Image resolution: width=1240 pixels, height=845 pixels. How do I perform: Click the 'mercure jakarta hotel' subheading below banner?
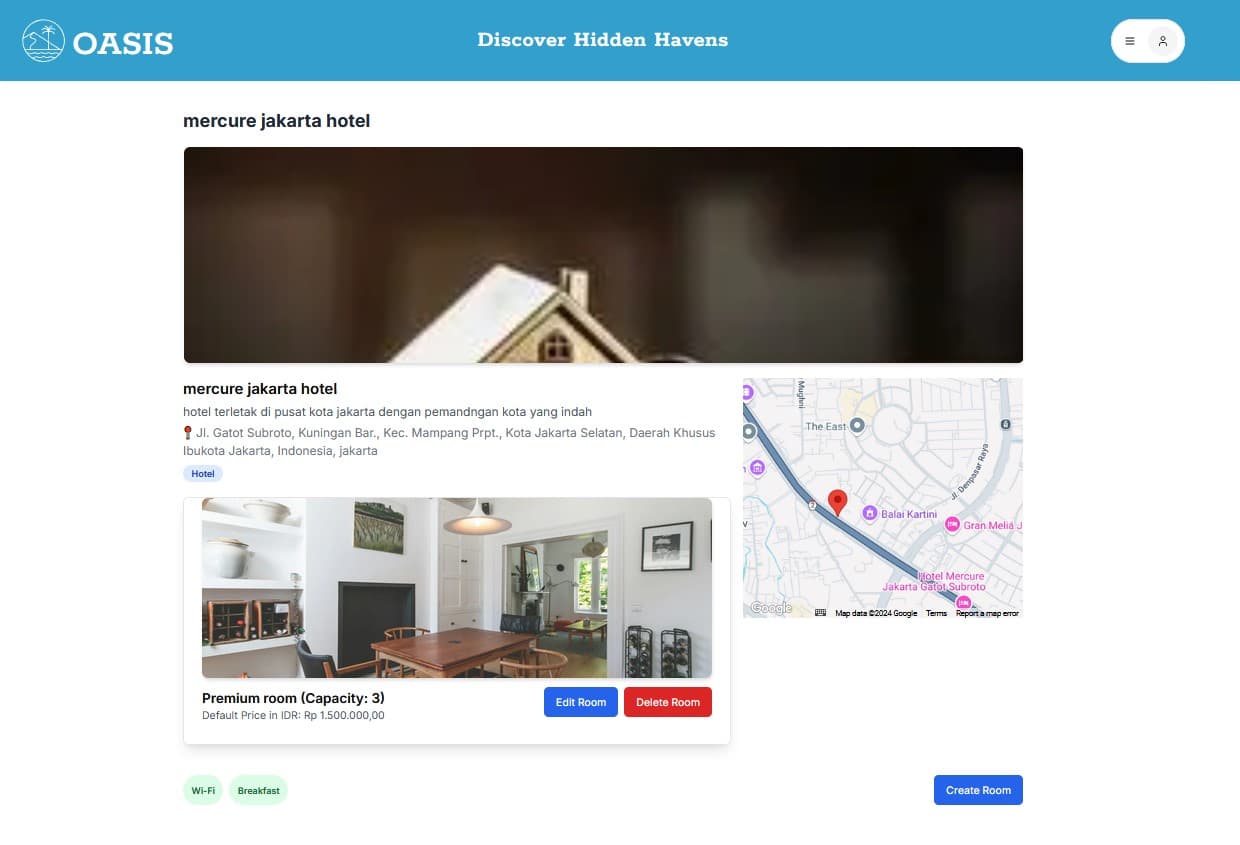260,389
